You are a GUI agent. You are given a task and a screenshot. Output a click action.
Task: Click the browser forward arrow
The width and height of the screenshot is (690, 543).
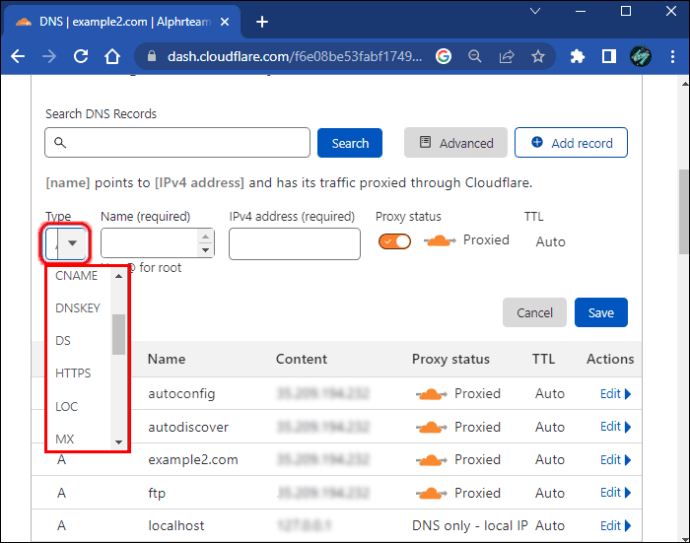(x=49, y=56)
